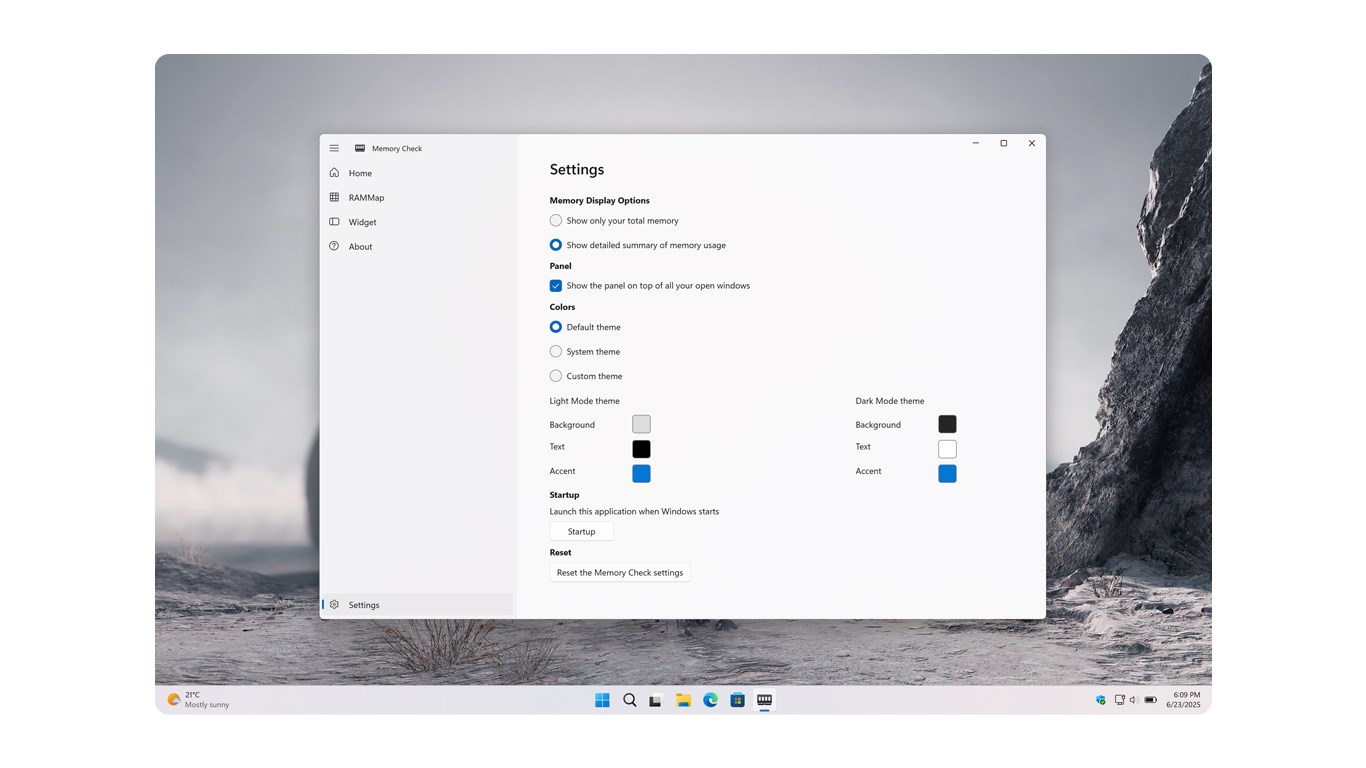
Task: Launch Microsoft Edge from taskbar
Action: pos(710,700)
